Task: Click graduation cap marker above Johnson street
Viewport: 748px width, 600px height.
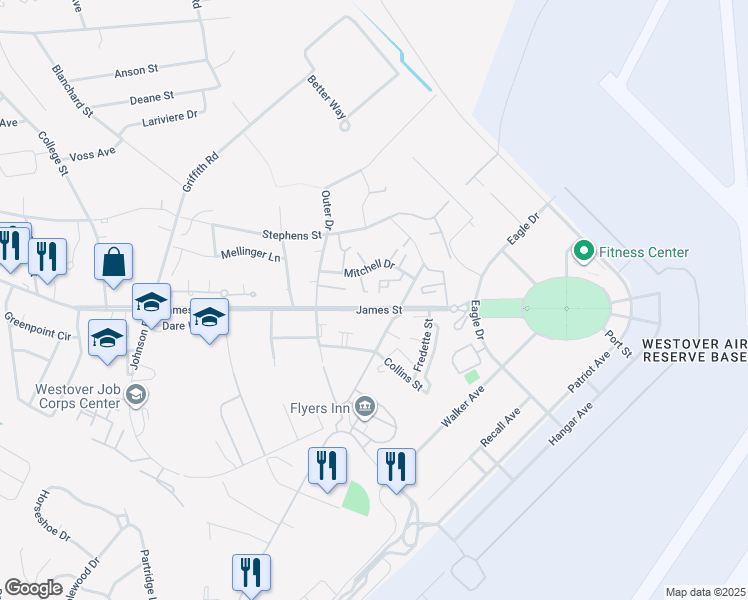Action: pyautogui.click(x=151, y=305)
